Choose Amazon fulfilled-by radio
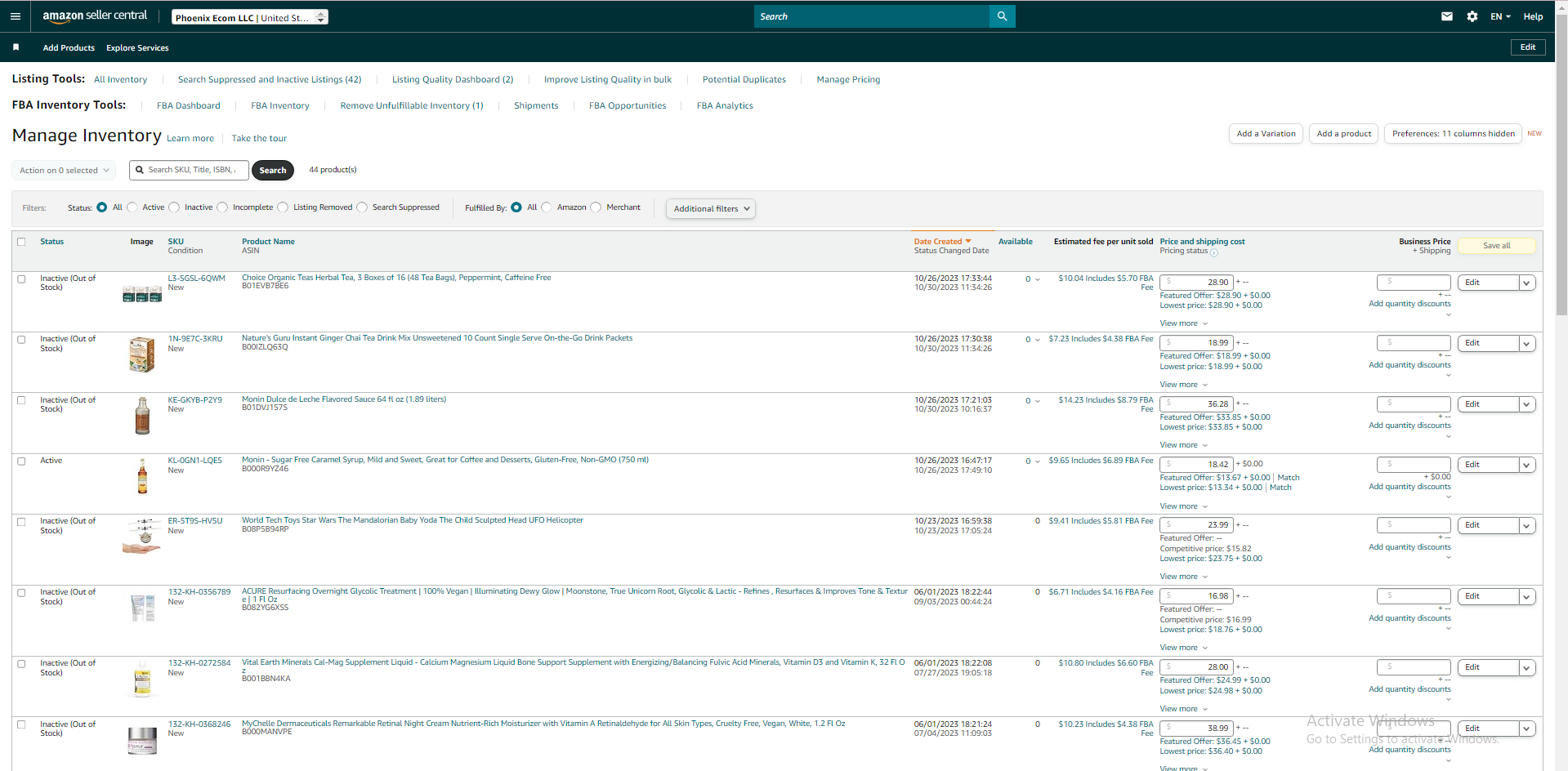 [547, 207]
